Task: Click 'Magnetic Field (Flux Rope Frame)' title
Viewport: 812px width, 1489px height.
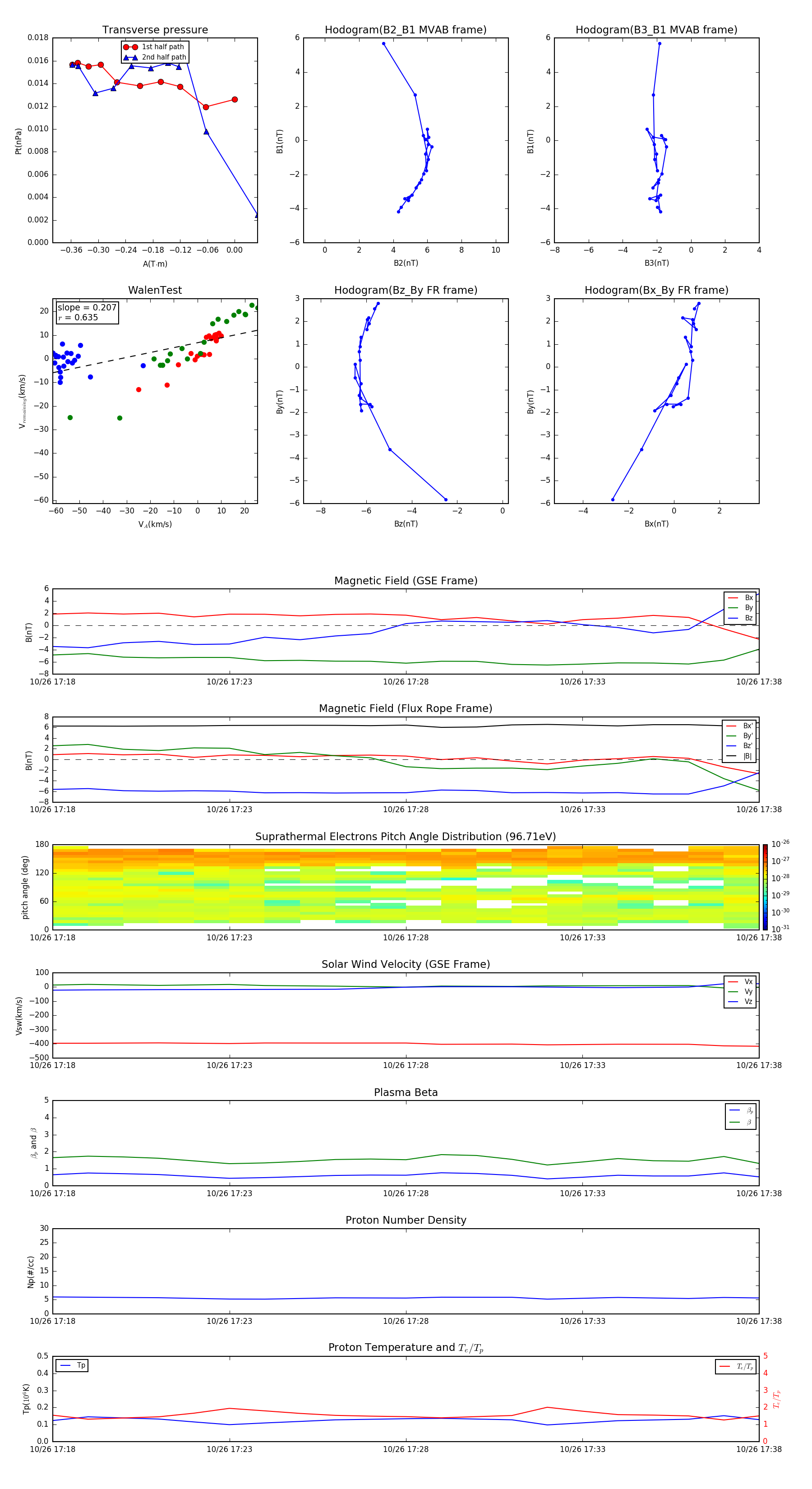Action: pos(406,709)
